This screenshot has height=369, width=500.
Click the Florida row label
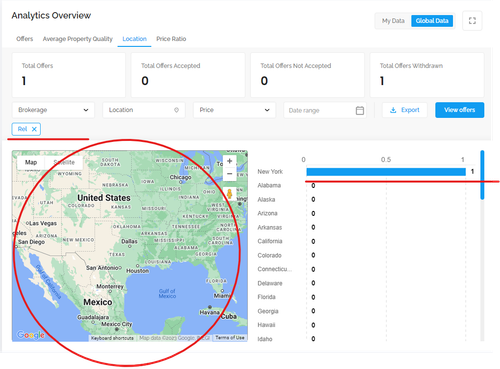(x=266, y=297)
